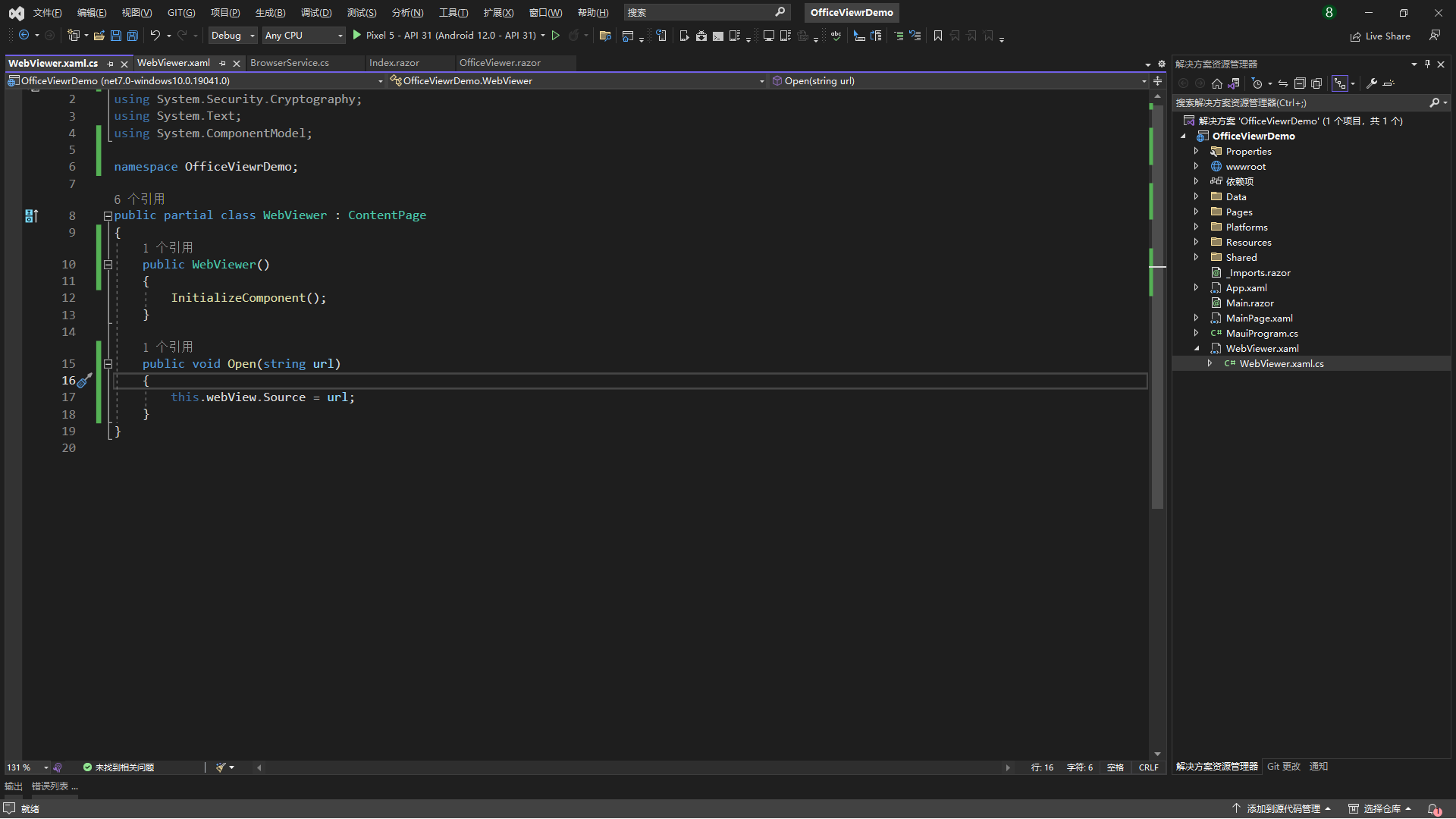Click the screwdriver quick action icon
Image resolution: width=1456 pixels, height=819 pixels.
tap(85, 380)
